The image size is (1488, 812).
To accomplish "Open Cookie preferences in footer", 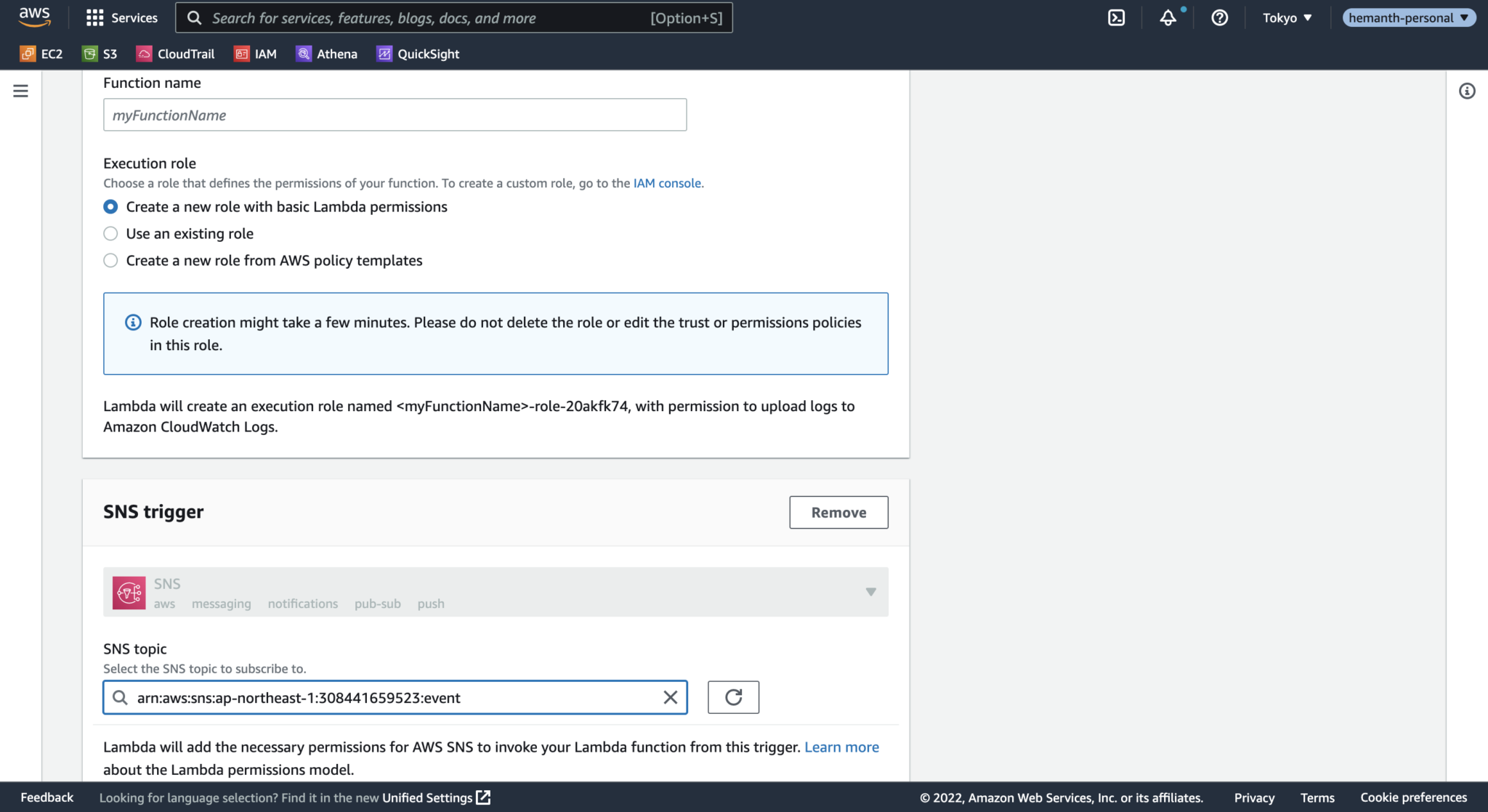I will coord(1413,797).
